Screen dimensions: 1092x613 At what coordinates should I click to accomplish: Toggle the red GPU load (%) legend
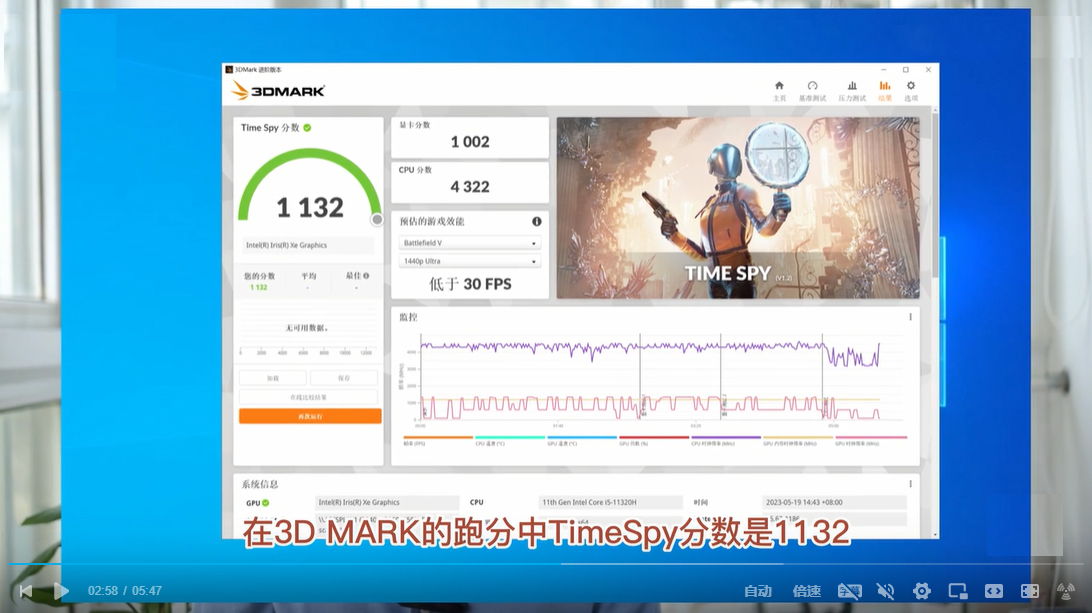654,440
